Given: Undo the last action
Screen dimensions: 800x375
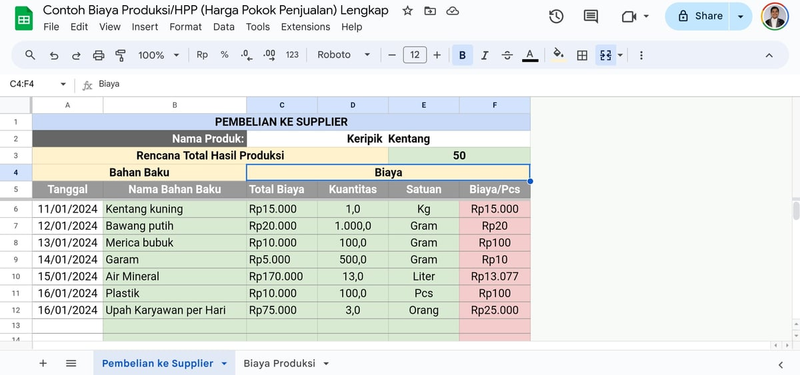Looking at the screenshot, I should 54,55.
